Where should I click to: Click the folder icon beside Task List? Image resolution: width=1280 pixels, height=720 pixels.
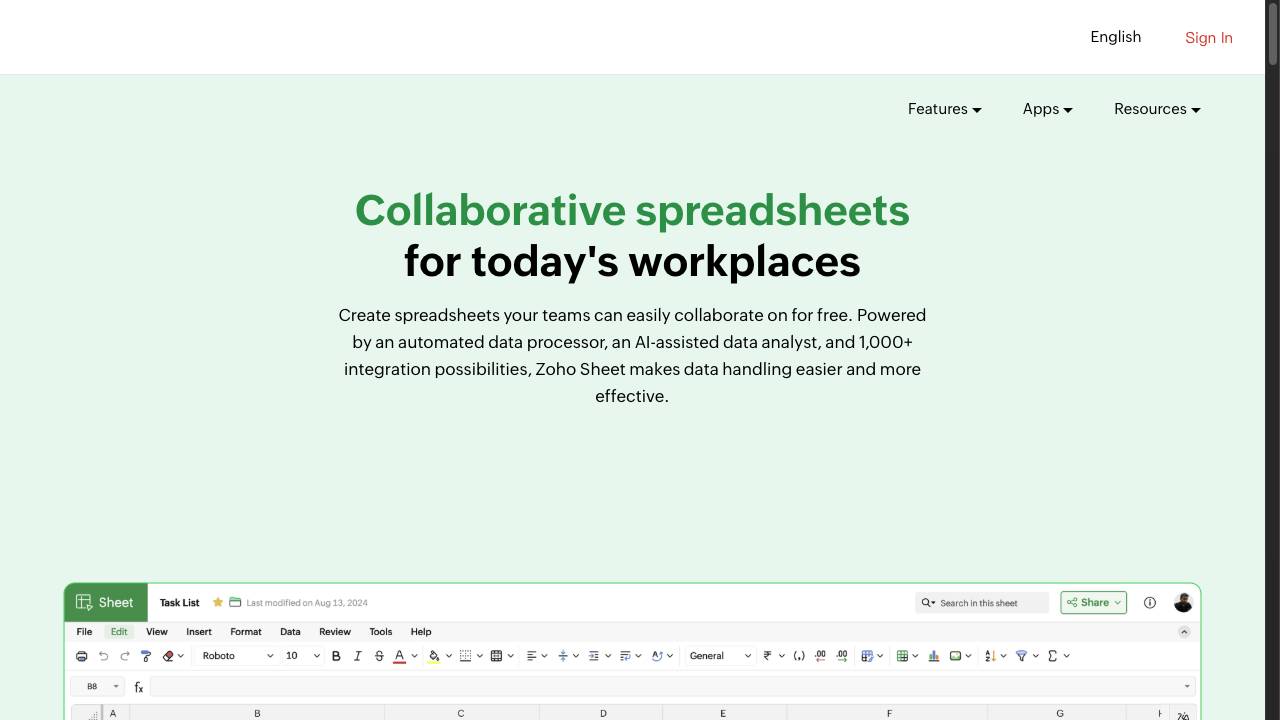click(235, 602)
